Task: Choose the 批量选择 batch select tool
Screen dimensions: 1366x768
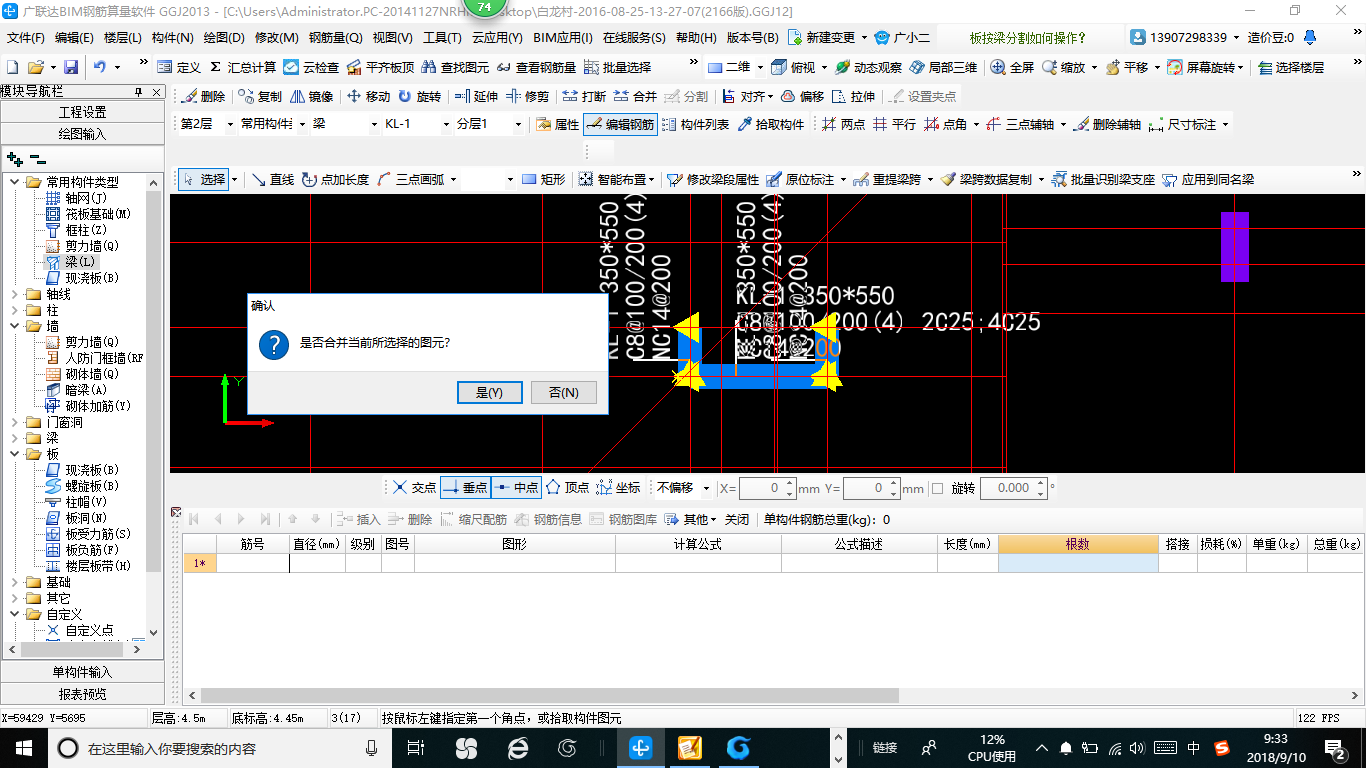Action: [x=618, y=67]
